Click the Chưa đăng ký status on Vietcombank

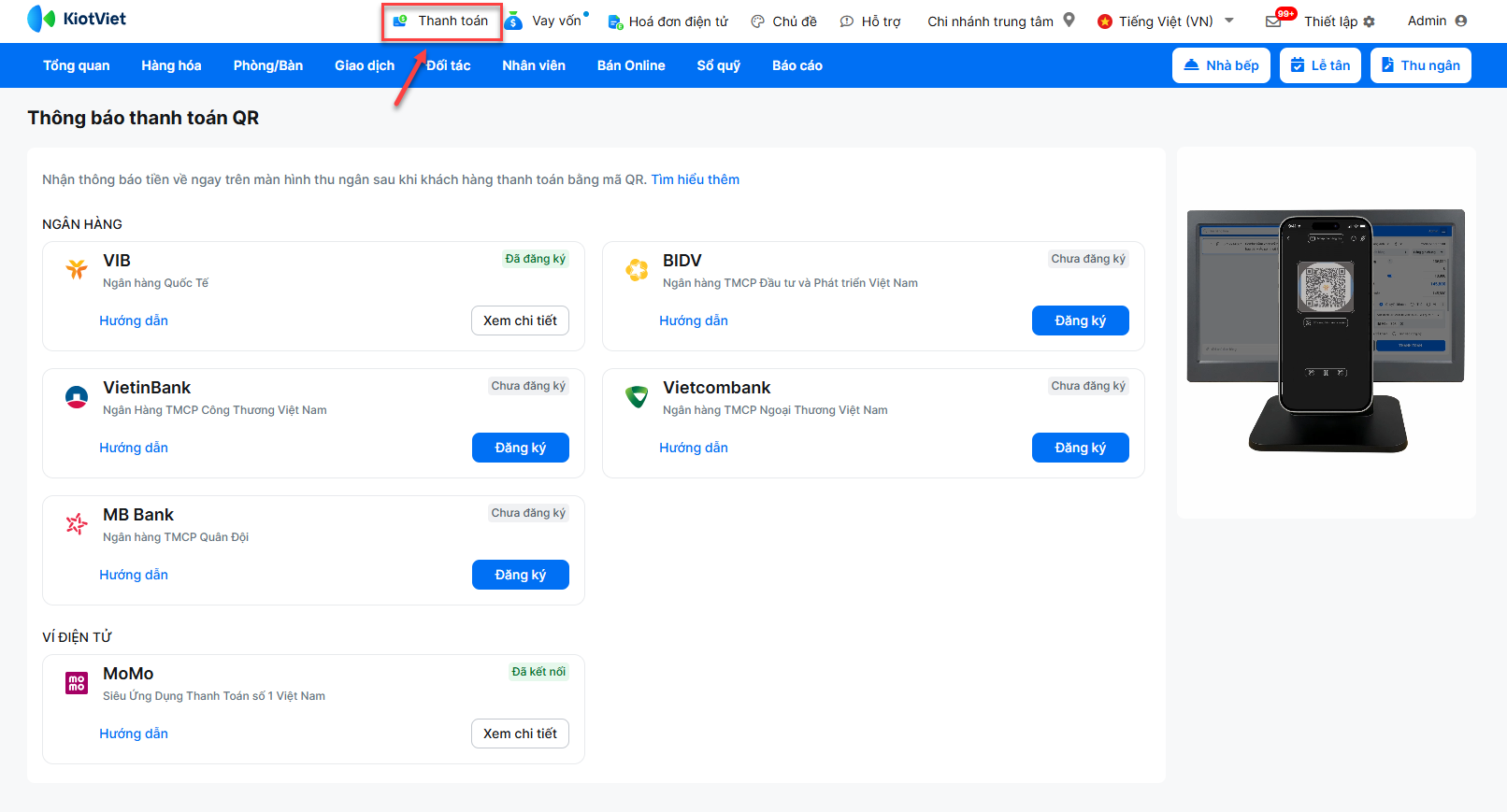pyautogui.click(x=1088, y=386)
